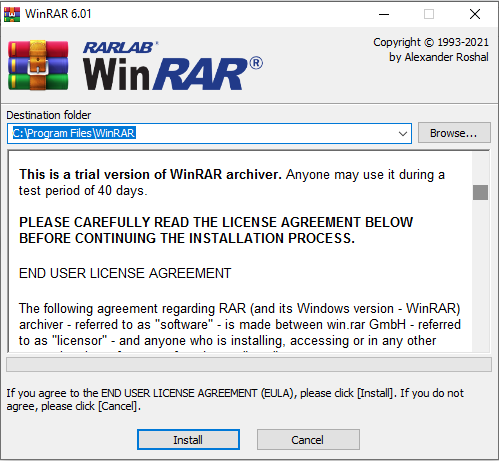The height and width of the screenshot is (461, 499).
Task: Click the "by Alexander Roshal" text
Action: 439,57
